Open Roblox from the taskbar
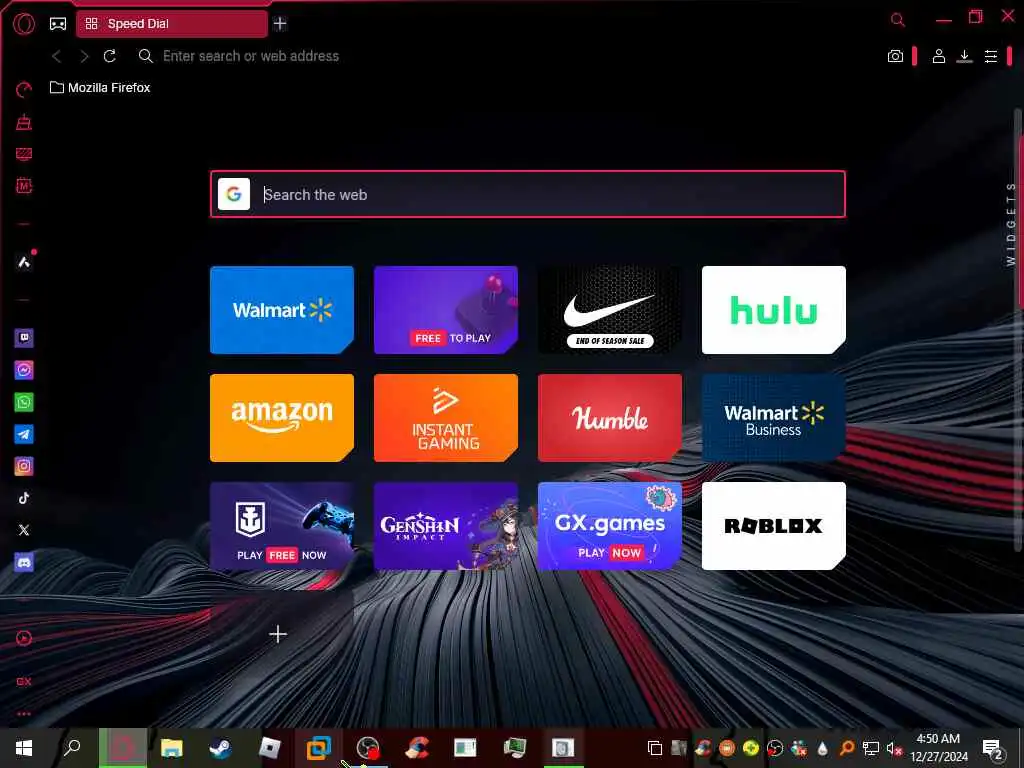 [270, 748]
